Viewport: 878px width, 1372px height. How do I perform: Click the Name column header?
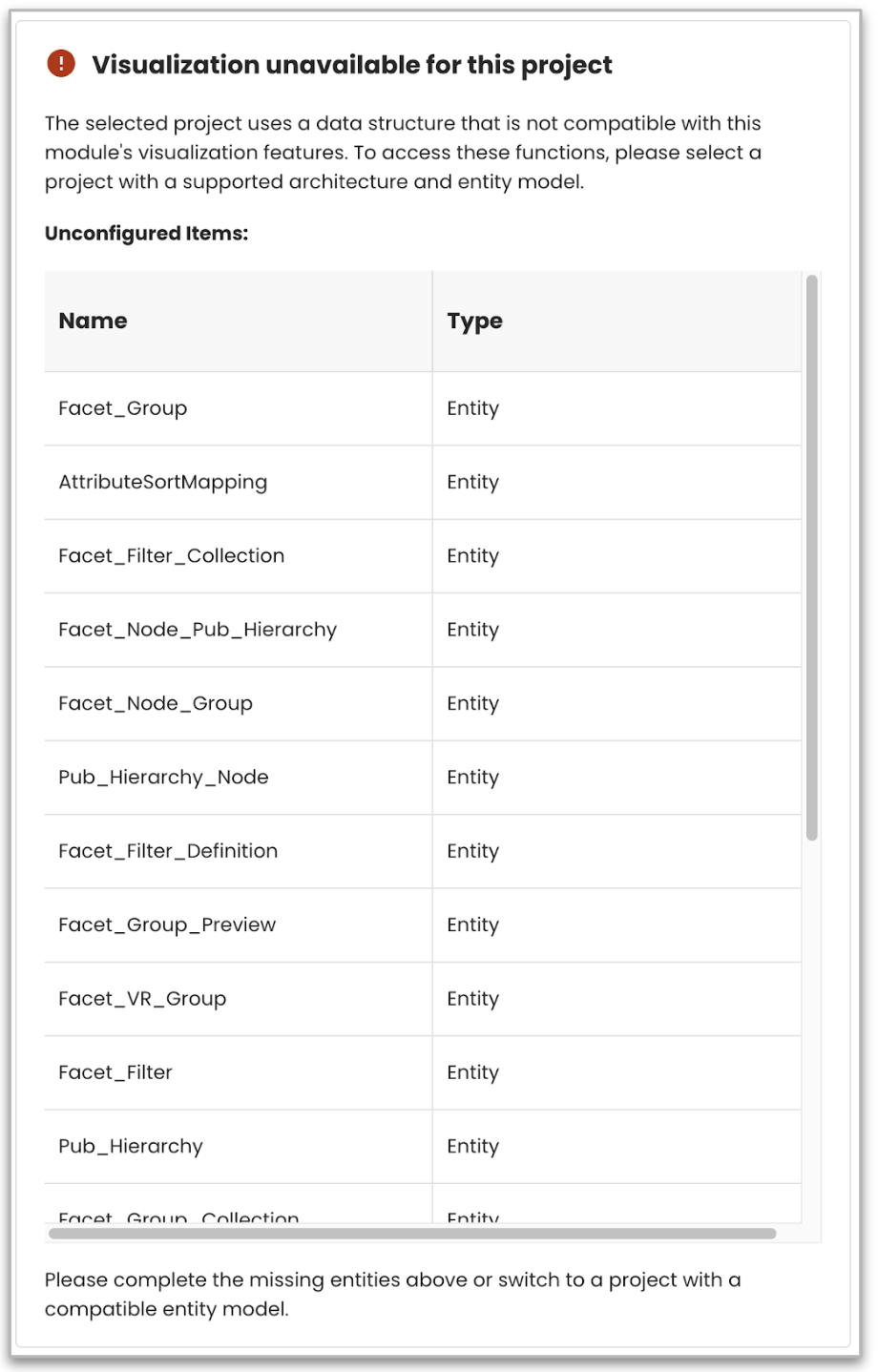pyautogui.click(x=93, y=321)
